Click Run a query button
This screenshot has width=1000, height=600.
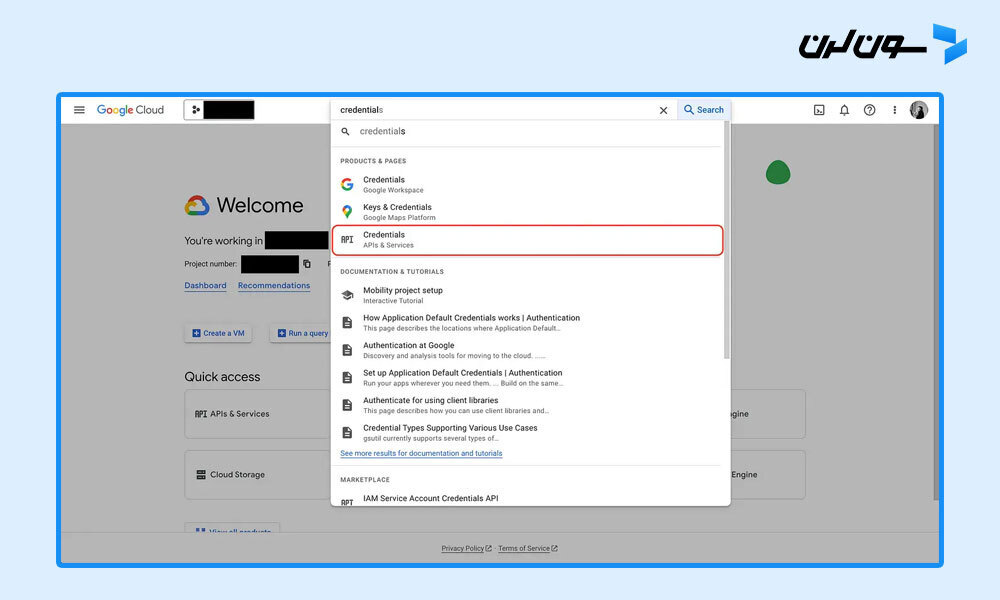(302, 333)
